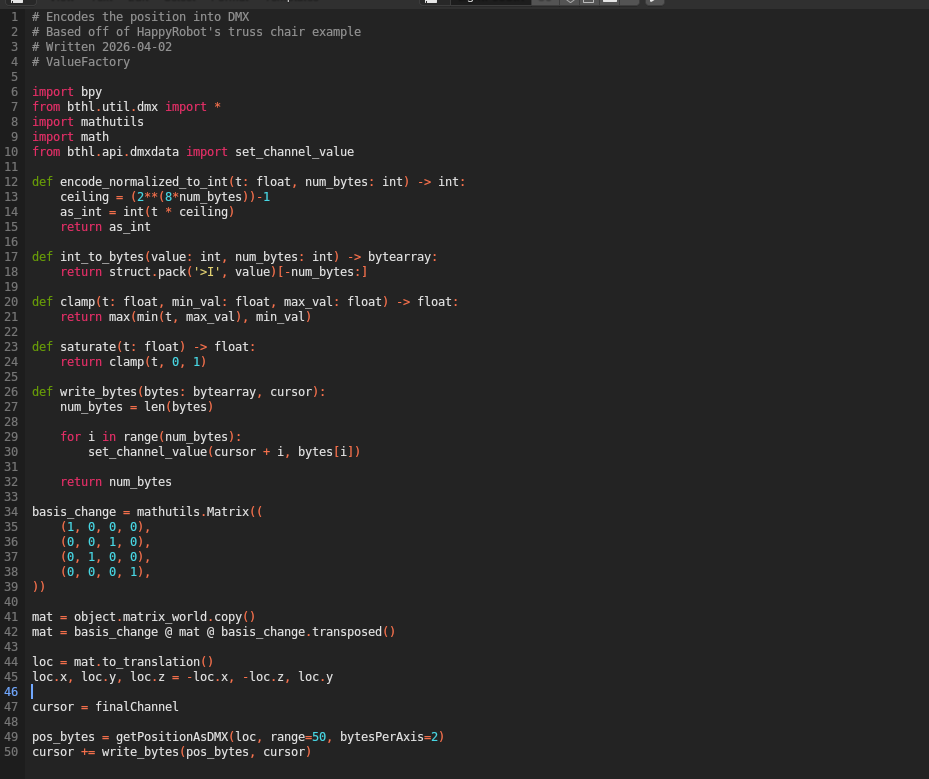The image size is (929, 779).
Task: Click the 'cursor = finalChannel' line
Action: click(x=105, y=707)
